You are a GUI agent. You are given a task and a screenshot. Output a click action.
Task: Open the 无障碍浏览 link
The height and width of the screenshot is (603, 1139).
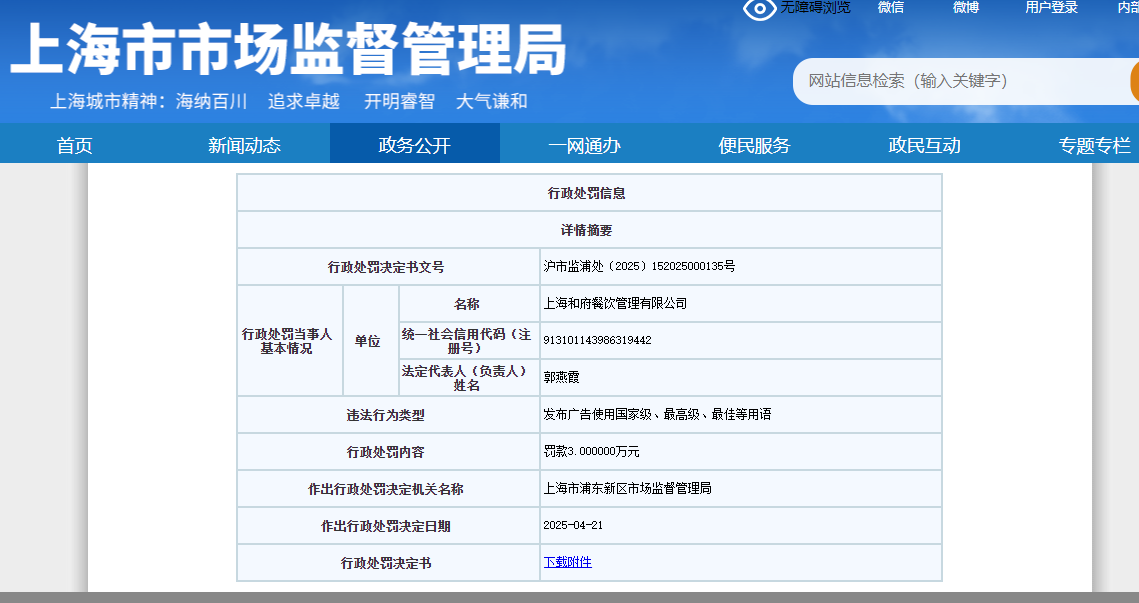(815, 7)
